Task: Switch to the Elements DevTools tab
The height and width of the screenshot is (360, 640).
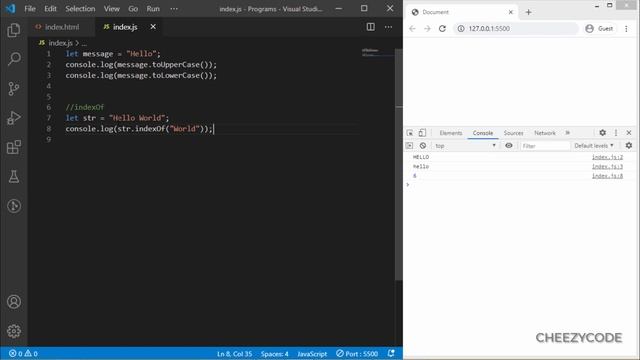Action: pos(451,133)
